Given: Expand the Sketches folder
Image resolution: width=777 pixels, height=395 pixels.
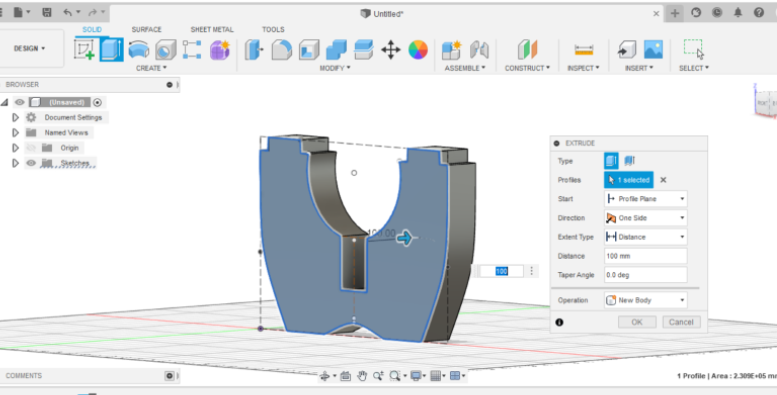Looking at the screenshot, I should pos(15,163).
